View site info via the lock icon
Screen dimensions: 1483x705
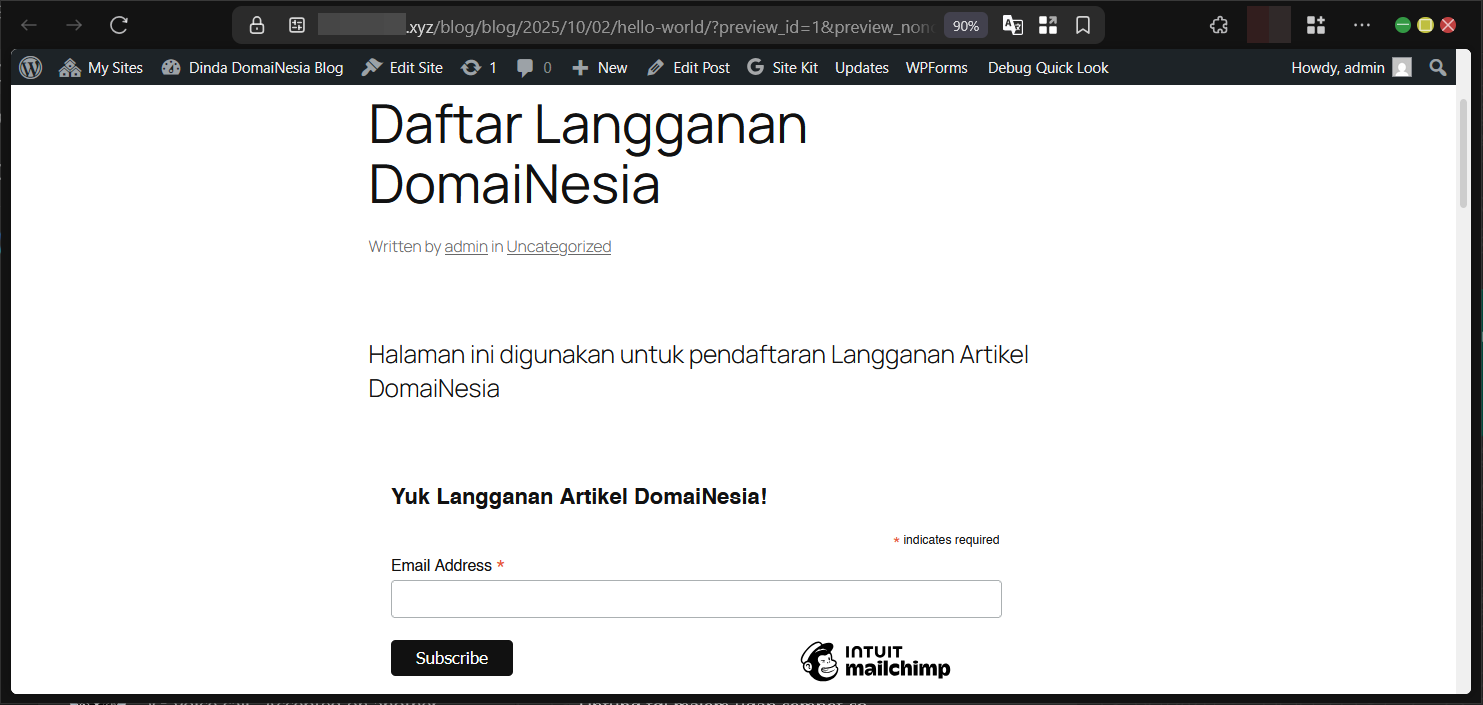click(257, 25)
